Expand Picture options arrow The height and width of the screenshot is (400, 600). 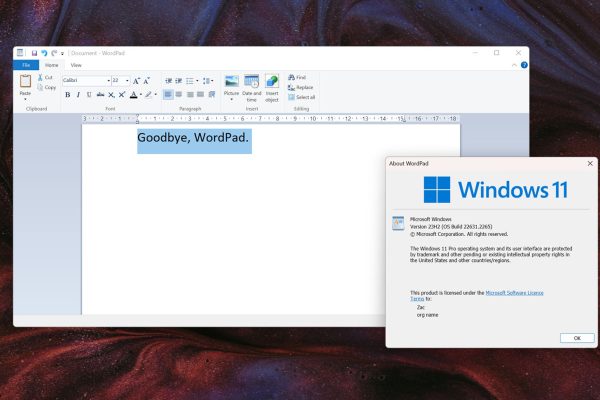coord(232,100)
